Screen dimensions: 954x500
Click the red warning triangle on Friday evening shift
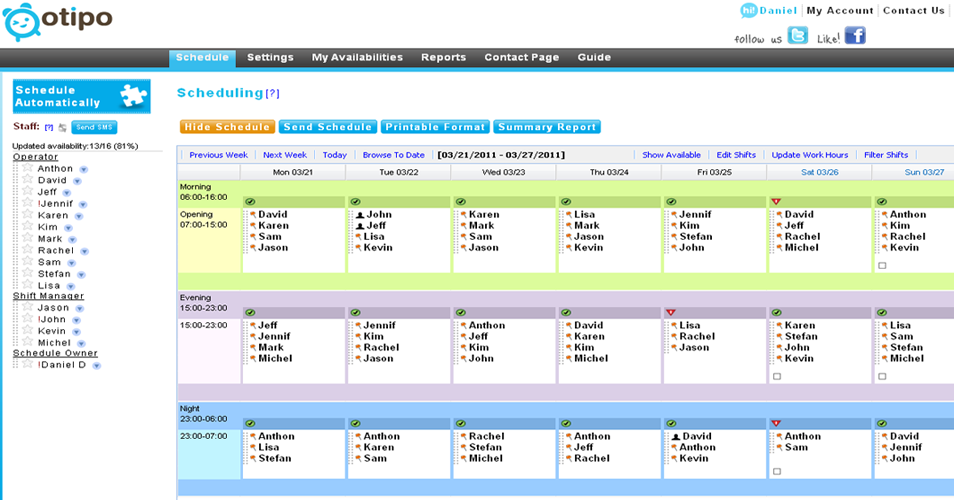coord(669,313)
